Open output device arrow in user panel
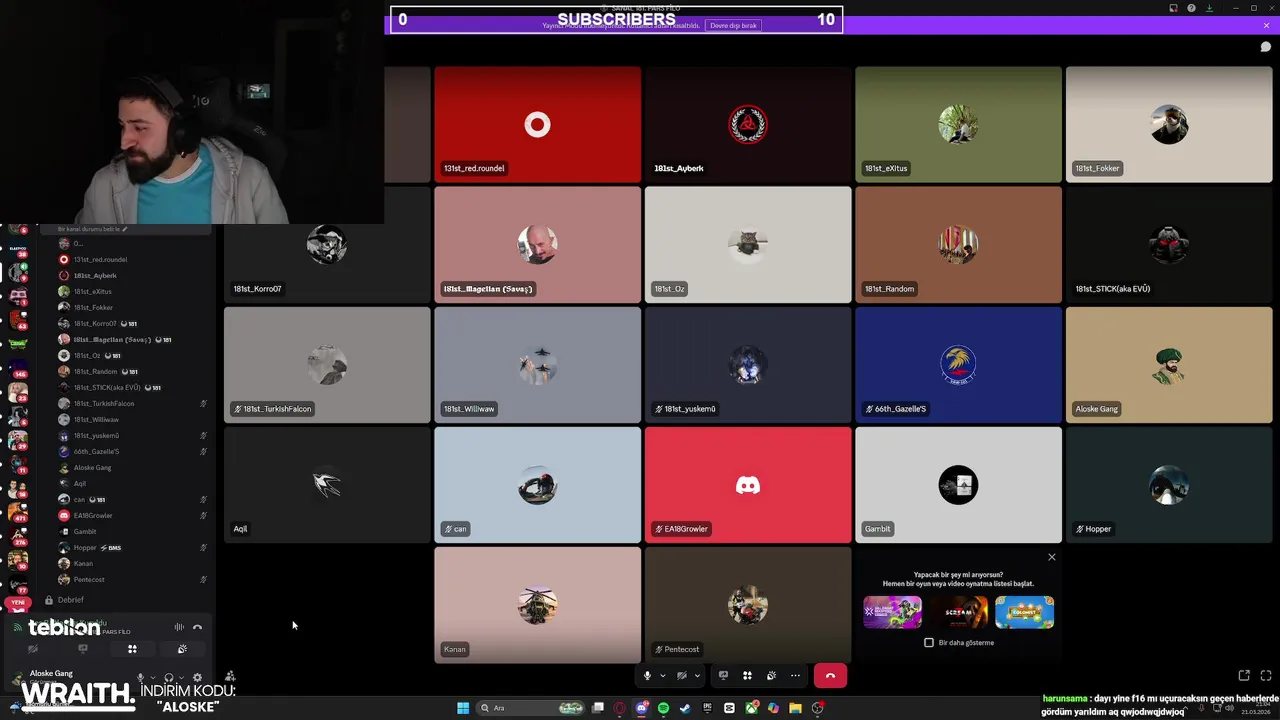The height and width of the screenshot is (720, 1280). tap(181, 678)
